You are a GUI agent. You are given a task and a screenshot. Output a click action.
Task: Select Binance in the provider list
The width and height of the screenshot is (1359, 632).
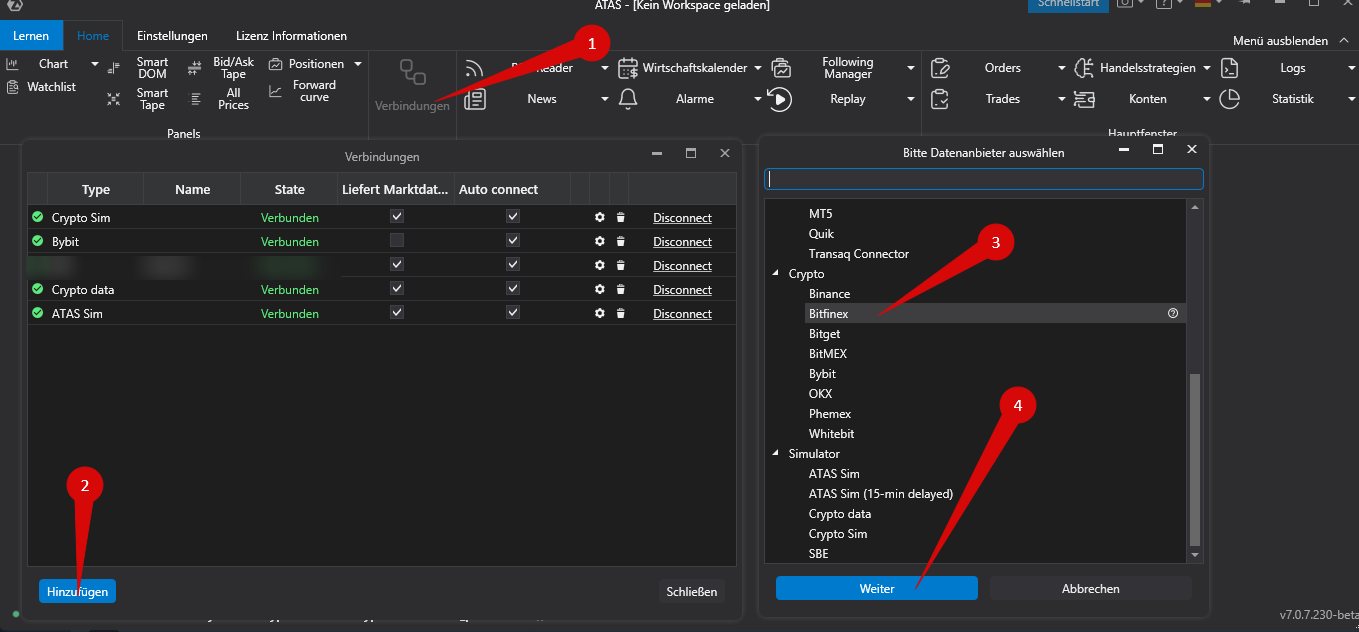click(830, 293)
